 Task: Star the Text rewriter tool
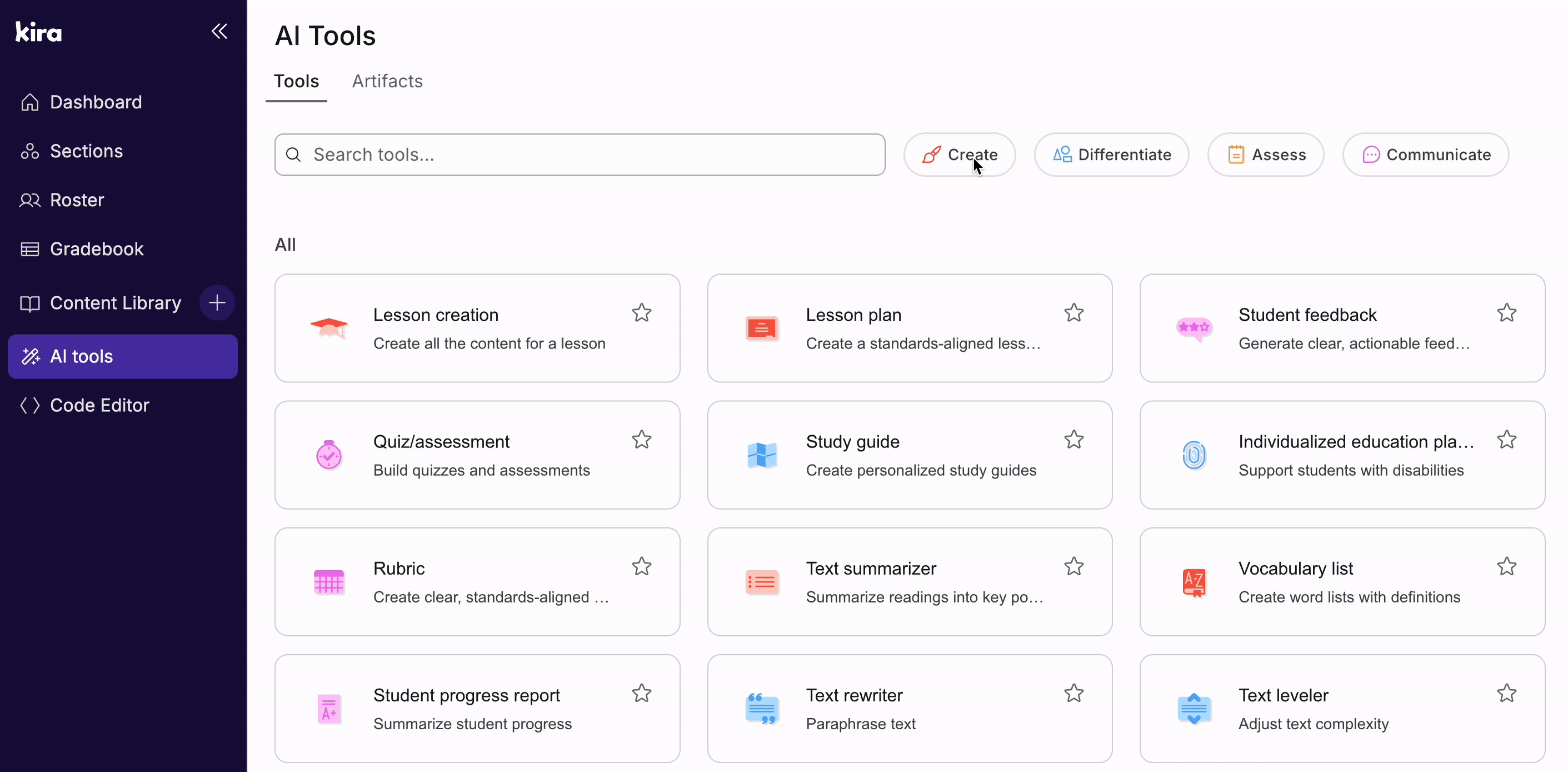[1073, 694]
